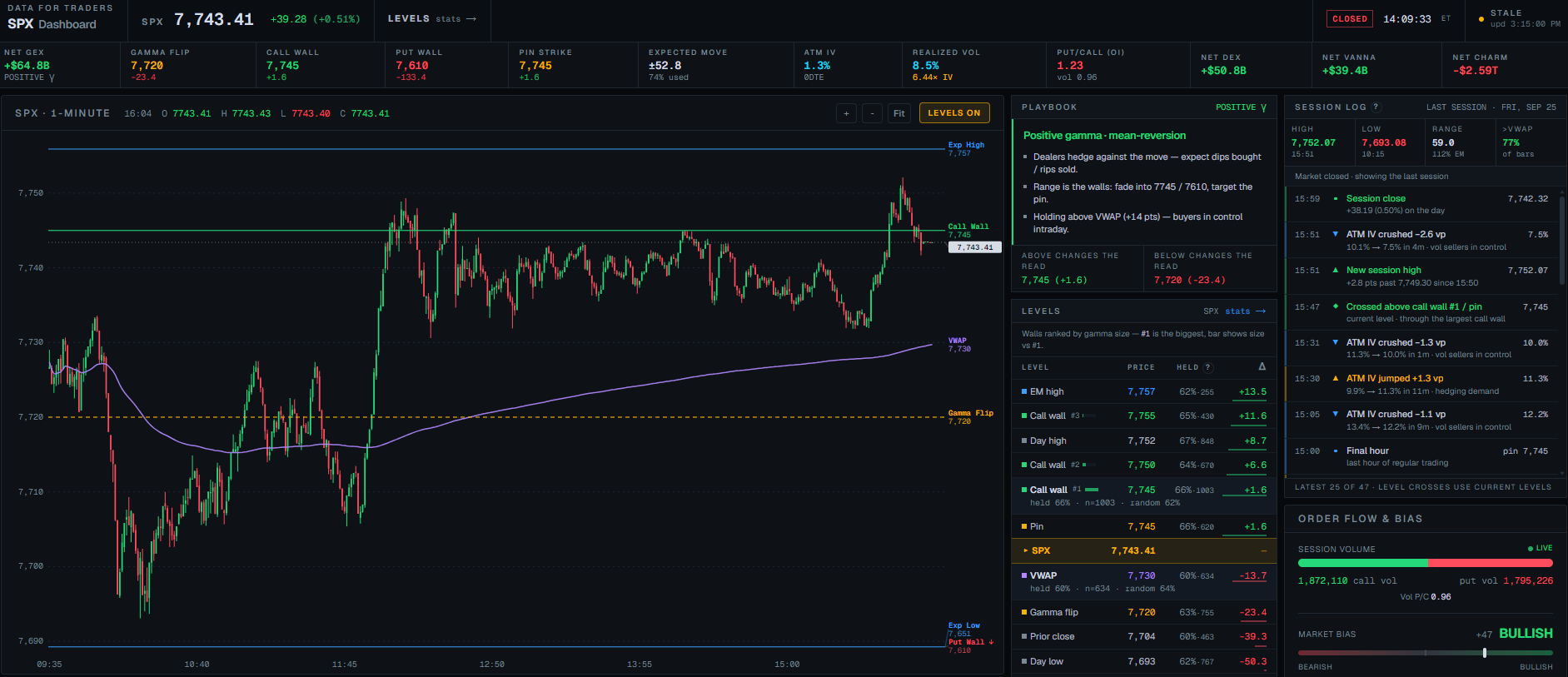The width and height of the screenshot is (1568, 677).
Task: Toggle the LEVELS ON chart overlay
Action: (x=954, y=113)
